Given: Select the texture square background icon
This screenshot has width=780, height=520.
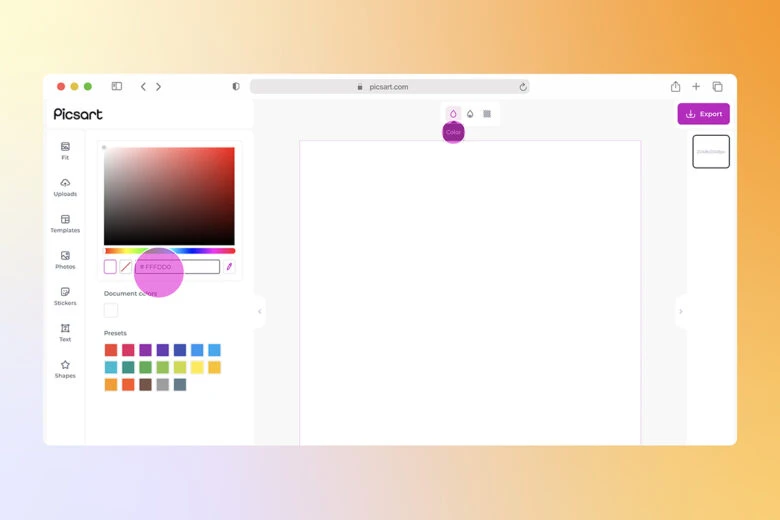Looking at the screenshot, I should coord(487,114).
